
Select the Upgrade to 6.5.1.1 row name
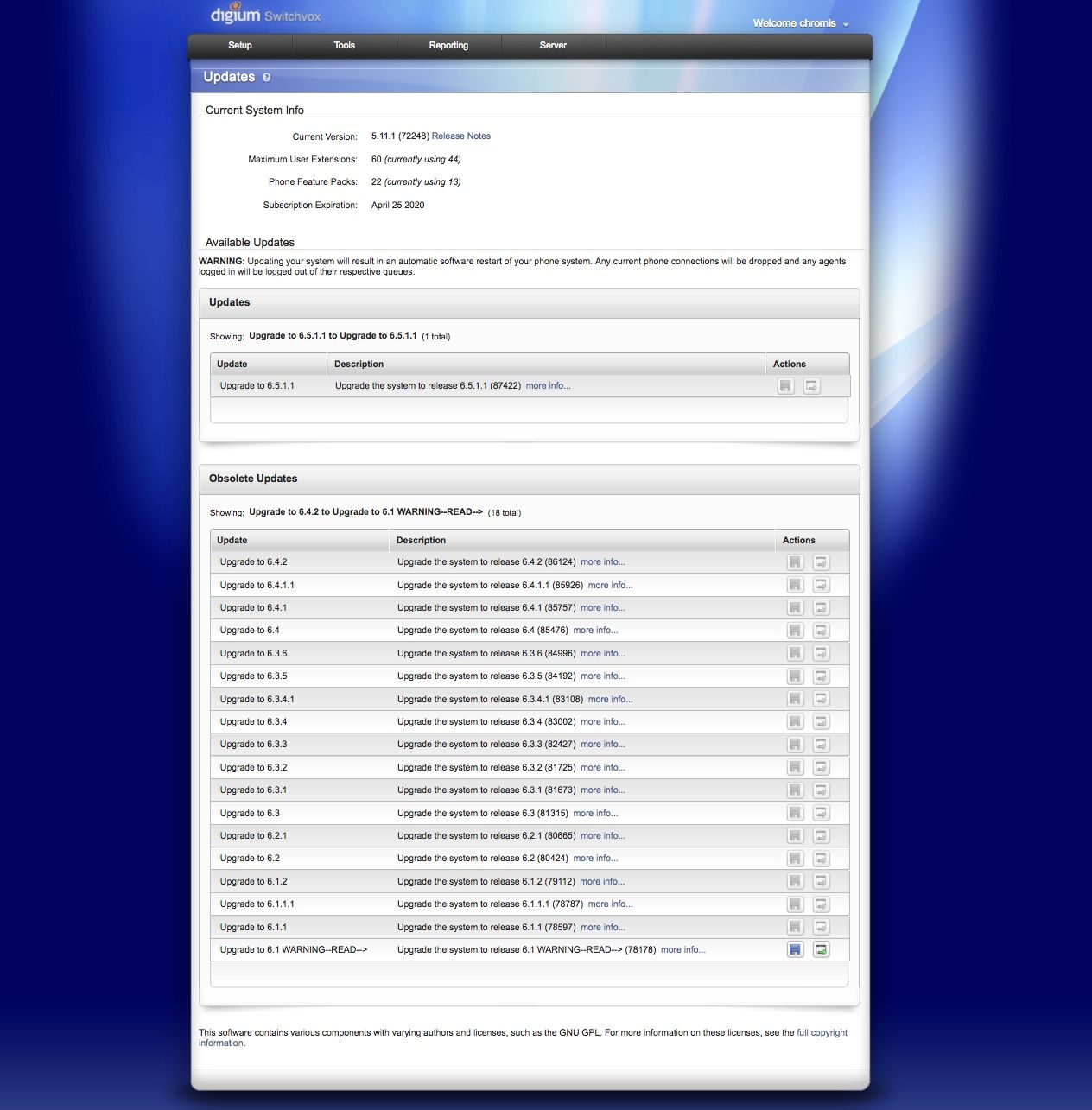coord(257,386)
